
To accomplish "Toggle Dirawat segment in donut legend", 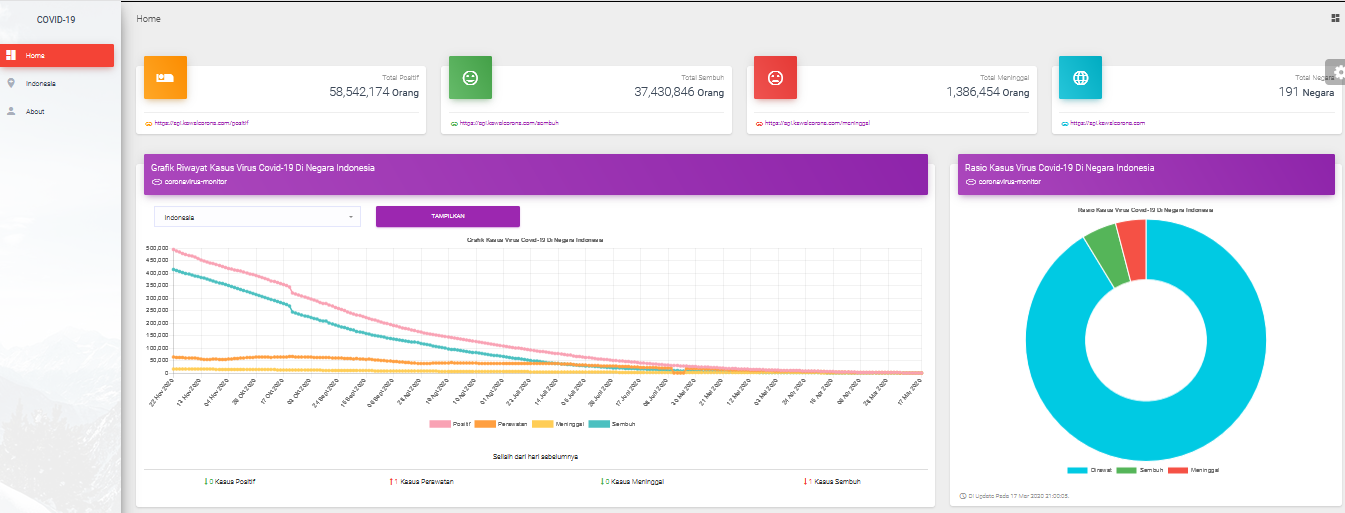I will (1090, 470).
